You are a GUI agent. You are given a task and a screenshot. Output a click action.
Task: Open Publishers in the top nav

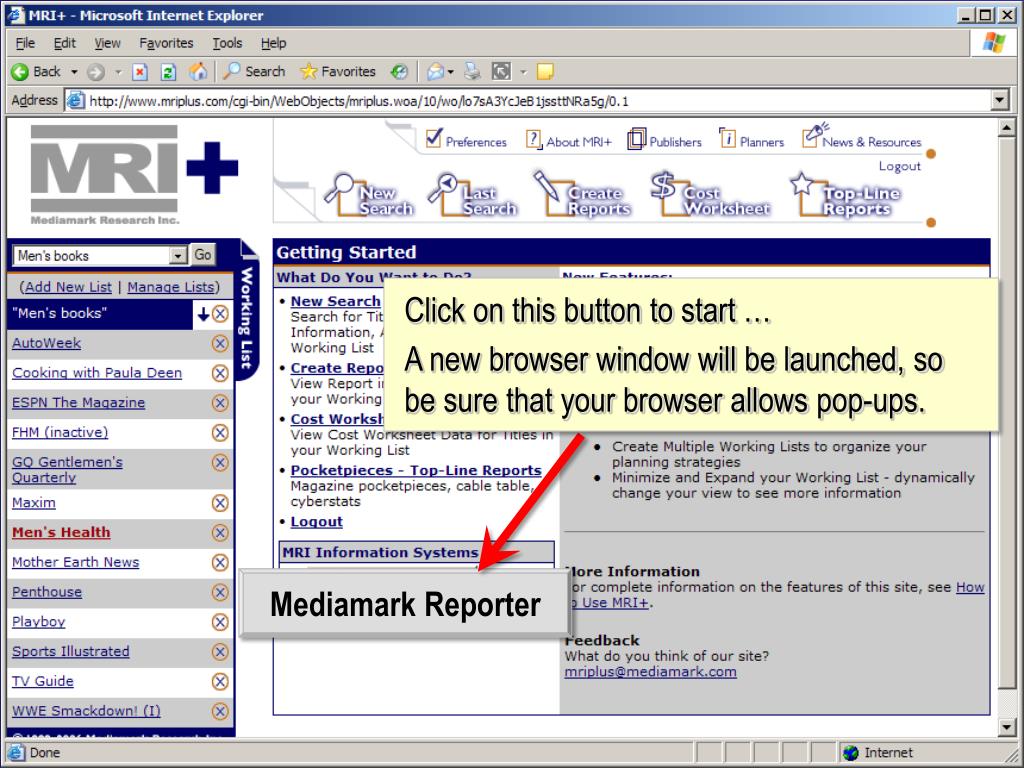tap(664, 140)
